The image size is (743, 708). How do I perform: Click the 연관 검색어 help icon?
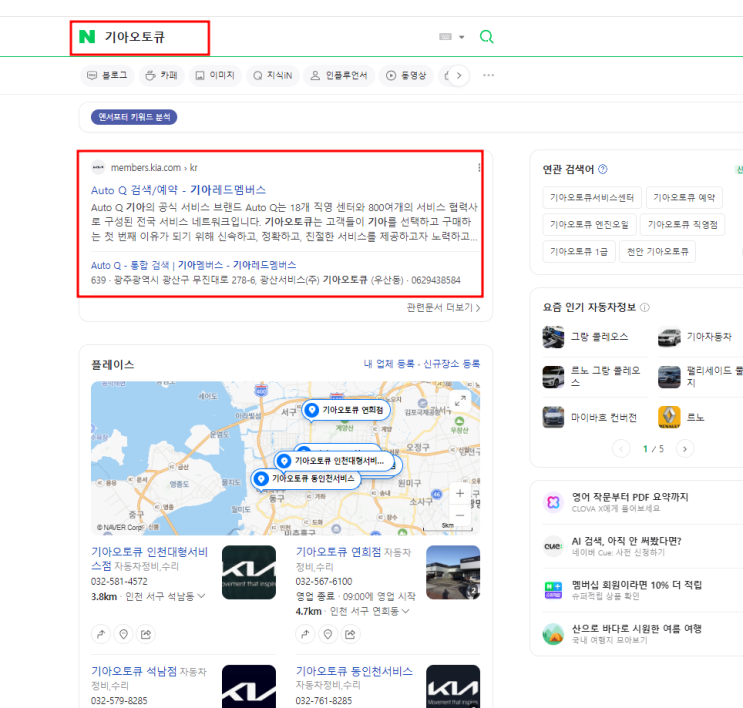click(603, 169)
